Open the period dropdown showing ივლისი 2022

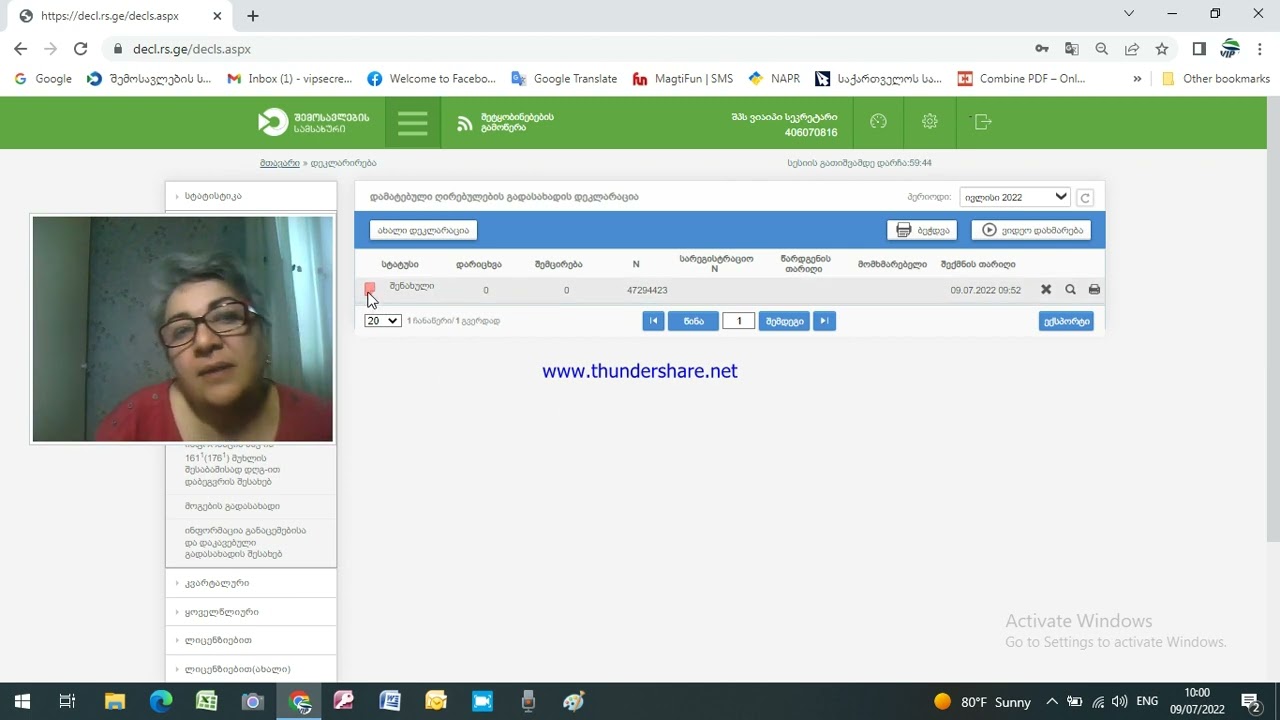(1015, 198)
